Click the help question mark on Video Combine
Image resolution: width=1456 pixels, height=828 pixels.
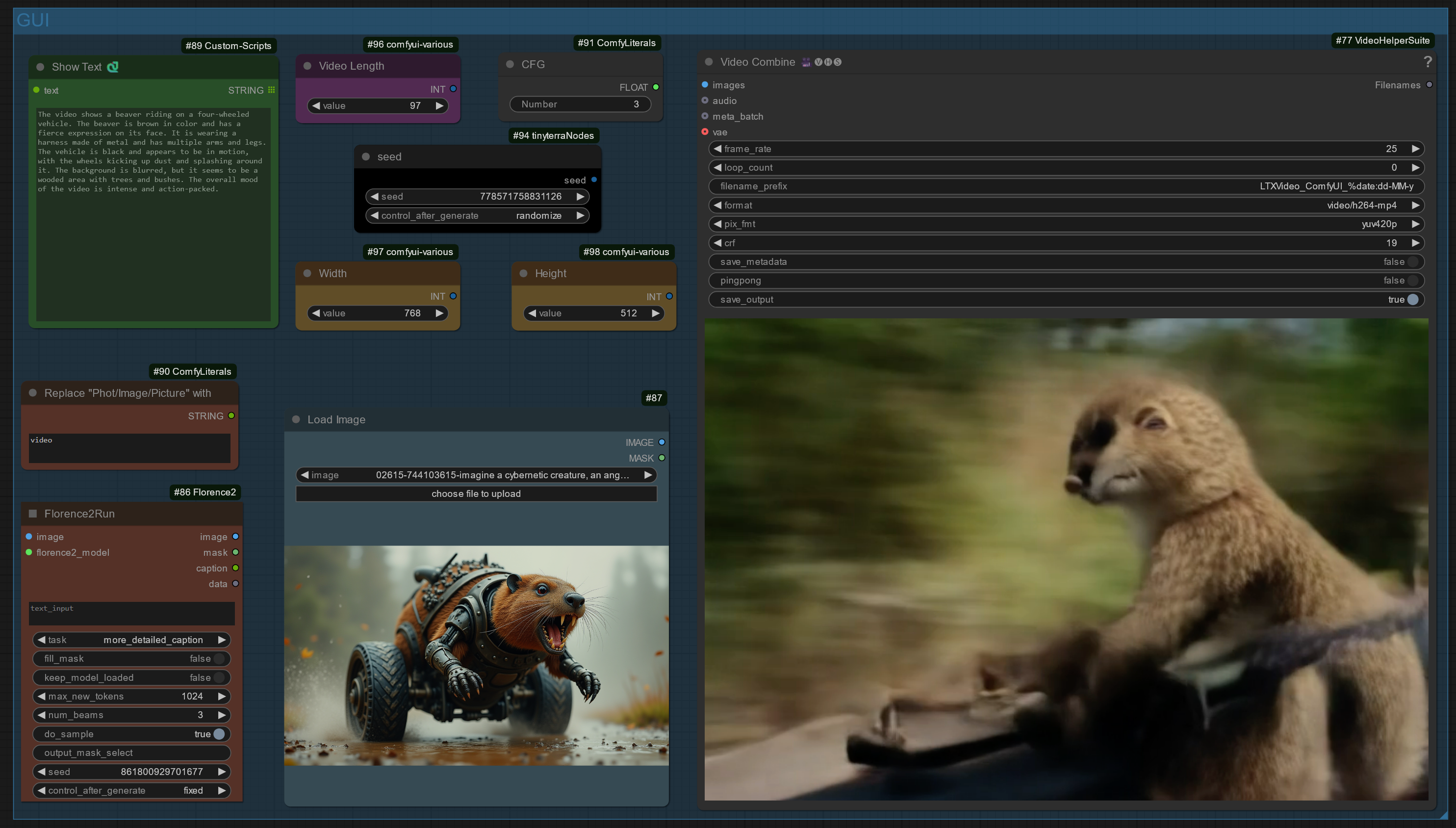click(1427, 61)
